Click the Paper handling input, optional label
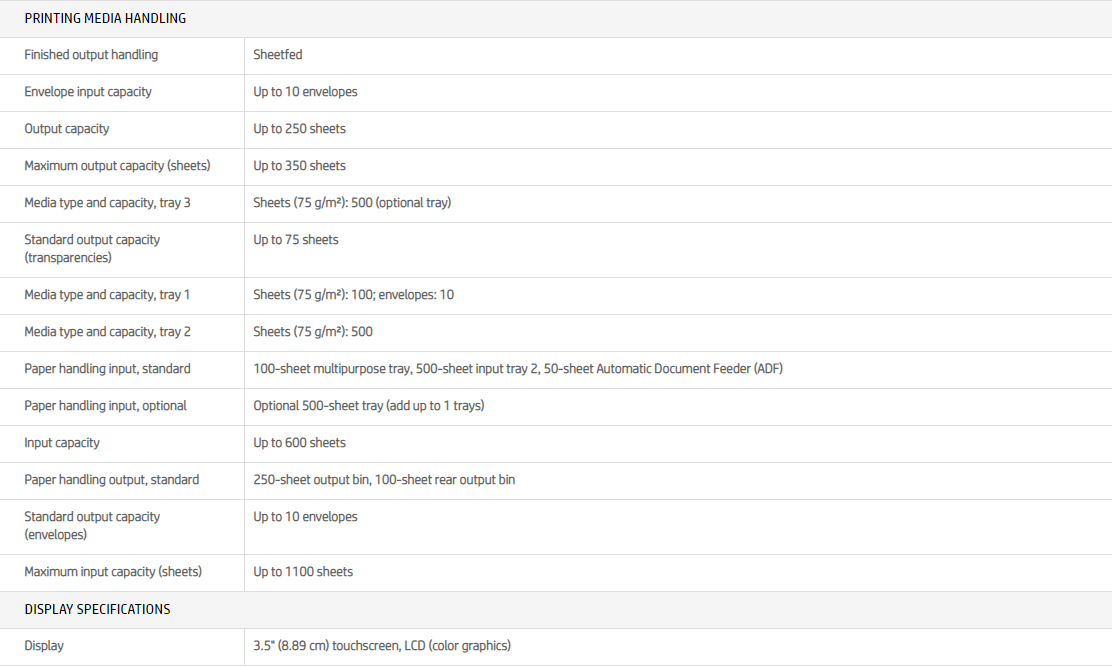The height and width of the screenshot is (666, 1112). click(x=105, y=406)
